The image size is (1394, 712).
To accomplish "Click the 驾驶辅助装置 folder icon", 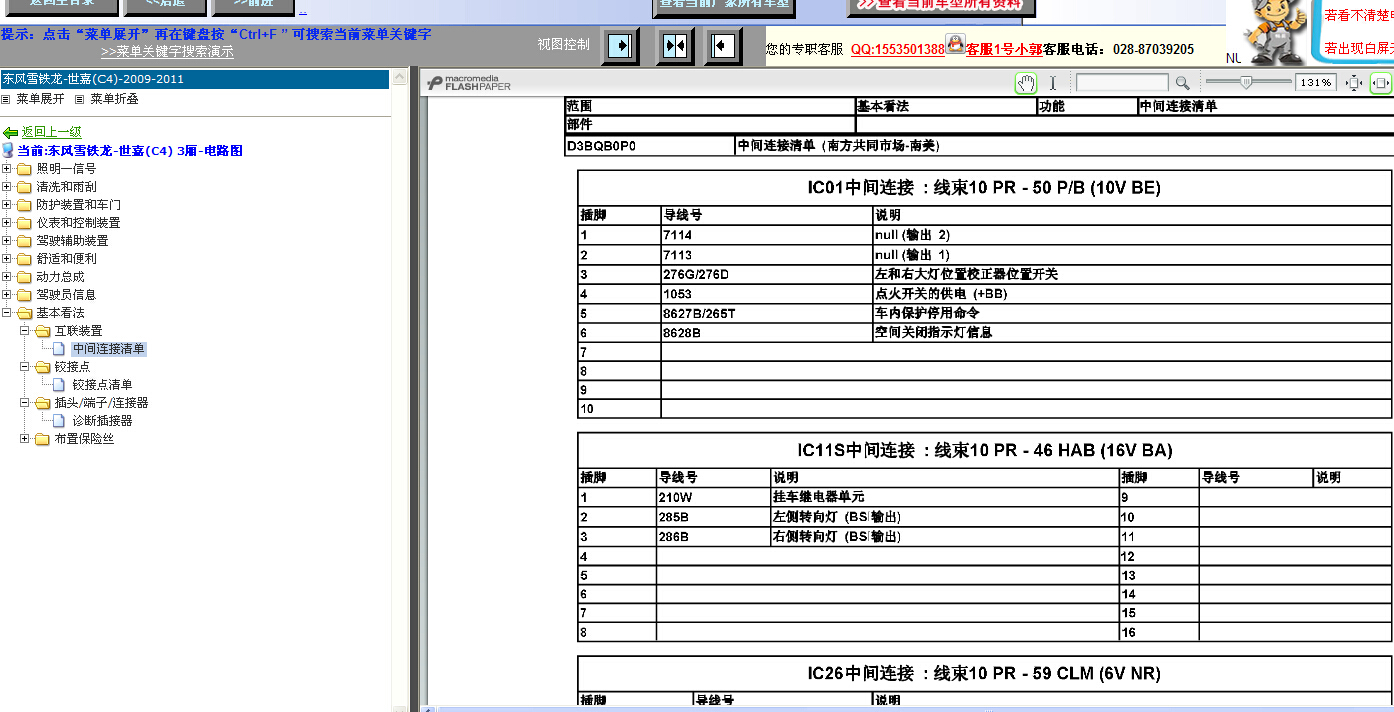I will coord(25,241).
